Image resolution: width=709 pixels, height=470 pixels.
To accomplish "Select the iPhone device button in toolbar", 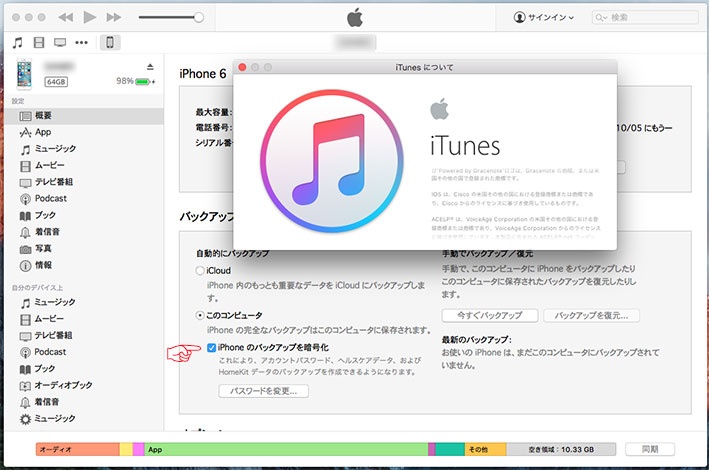I will (x=110, y=43).
